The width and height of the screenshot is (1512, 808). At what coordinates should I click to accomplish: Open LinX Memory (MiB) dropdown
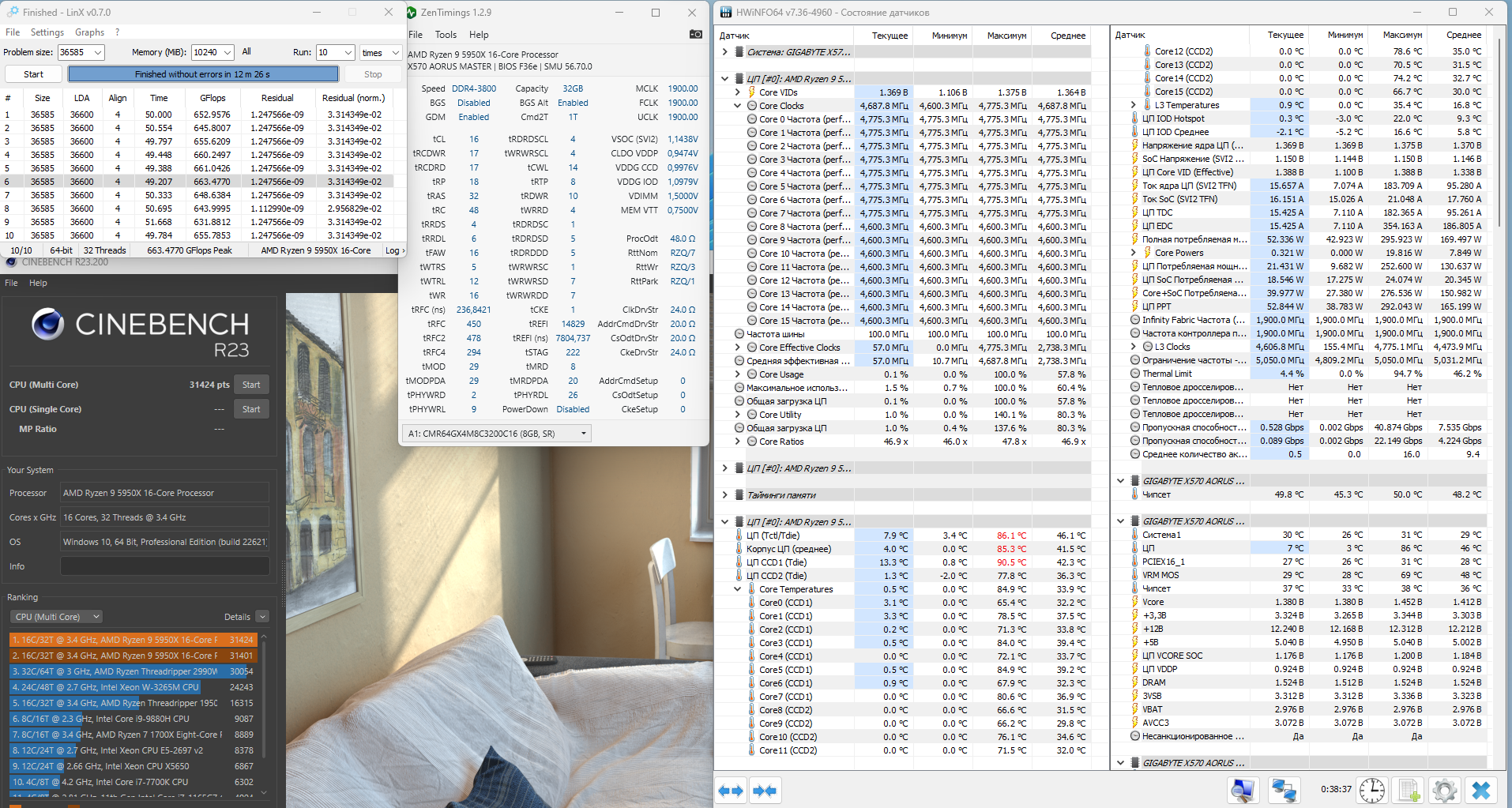[228, 52]
